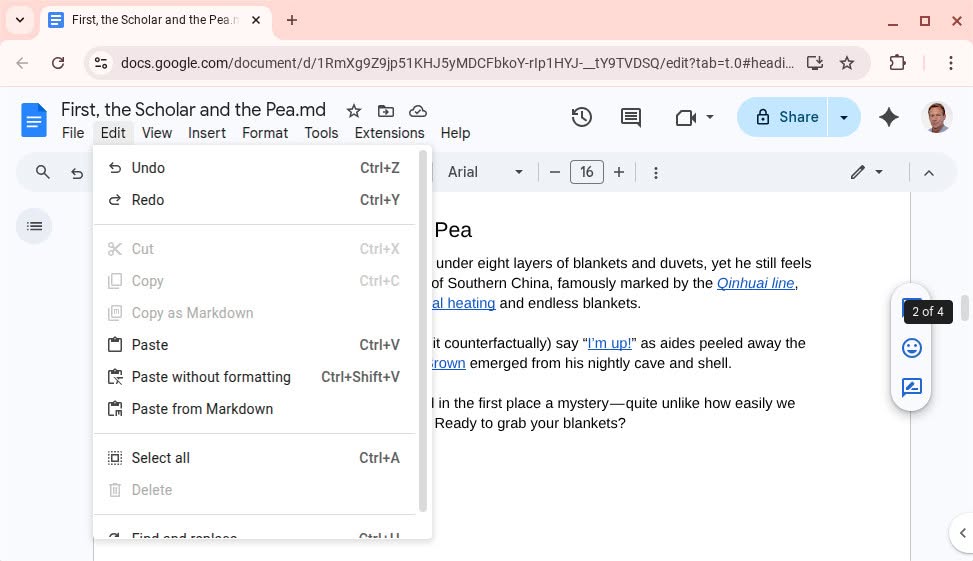The height and width of the screenshot is (561, 973).
Task: Open the Insert menu
Action: tap(207, 133)
